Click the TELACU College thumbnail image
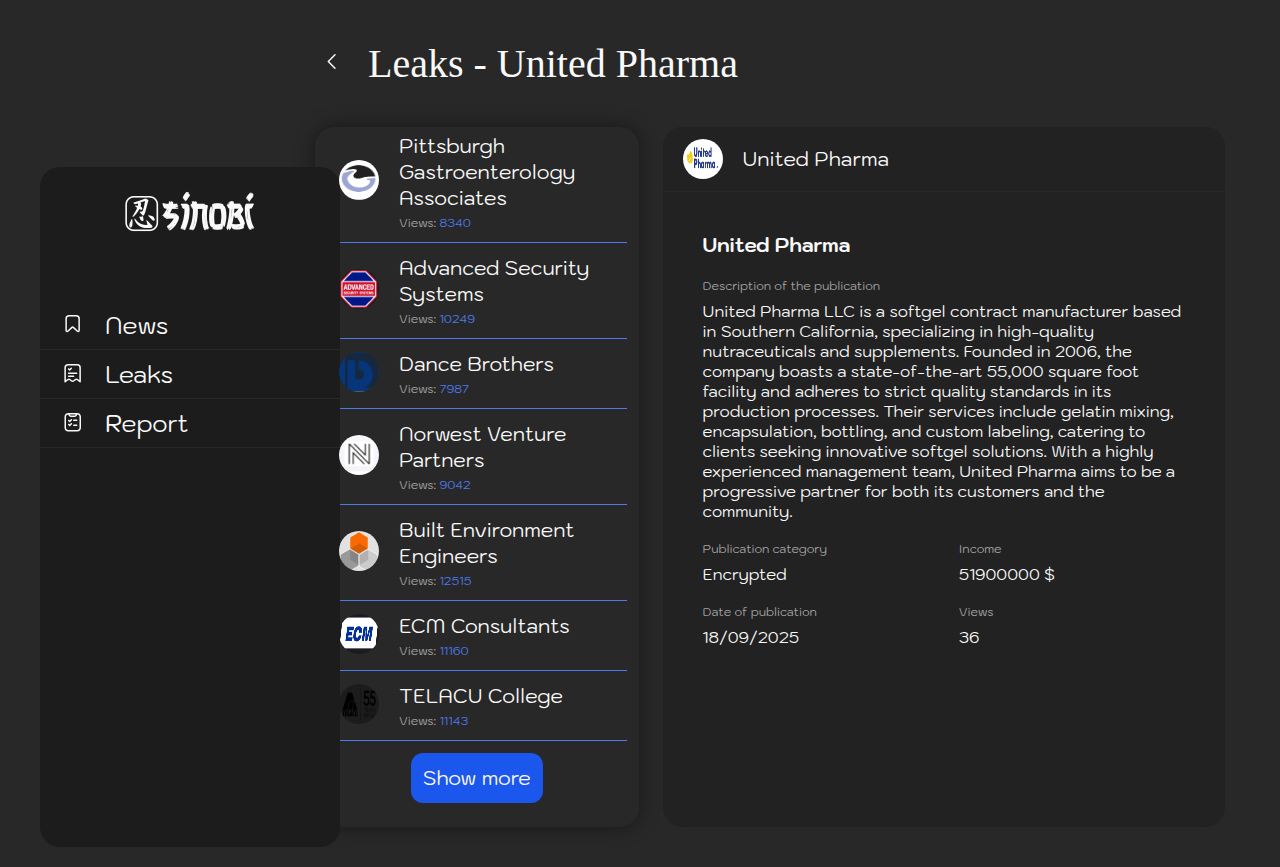Image resolution: width=1280 pixels, height=867 pixels. pyautogui.click(x=359, y=704)
